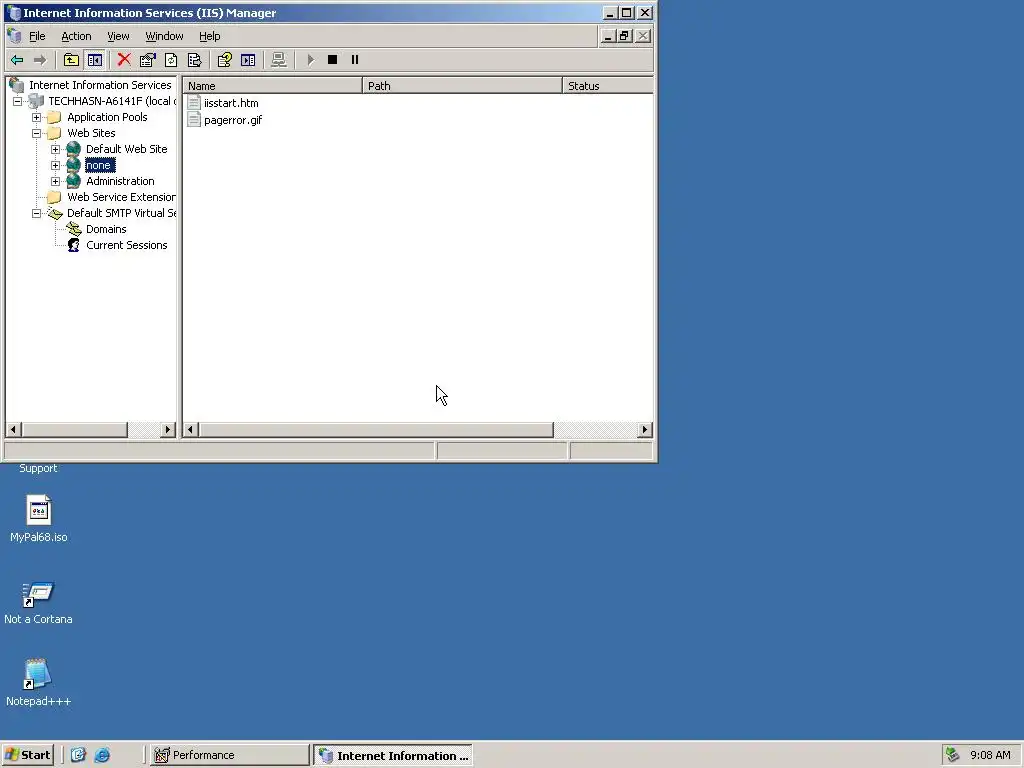
Task: Select Current Sessions in the tree
Action: (127, 246)
